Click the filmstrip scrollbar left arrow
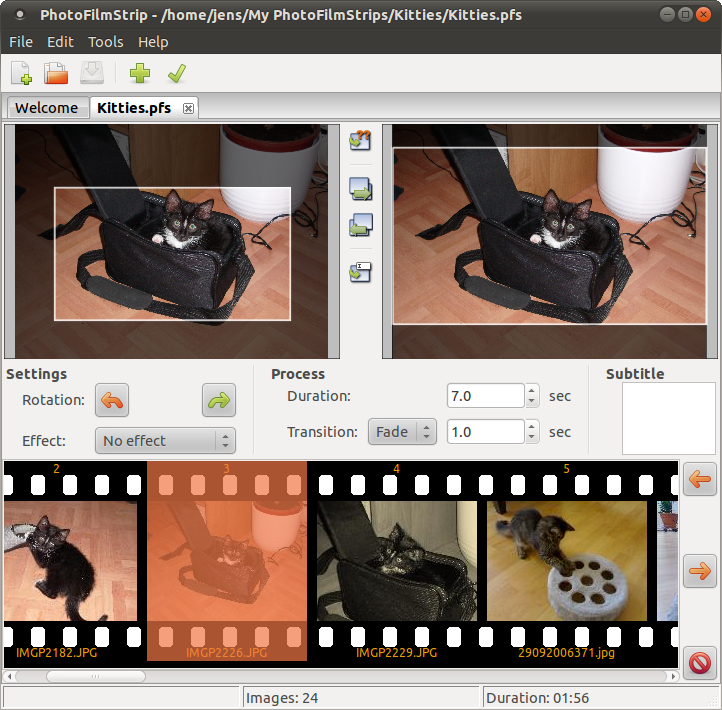The height and width of the screenshot is (710, 722). click(9, 676)
